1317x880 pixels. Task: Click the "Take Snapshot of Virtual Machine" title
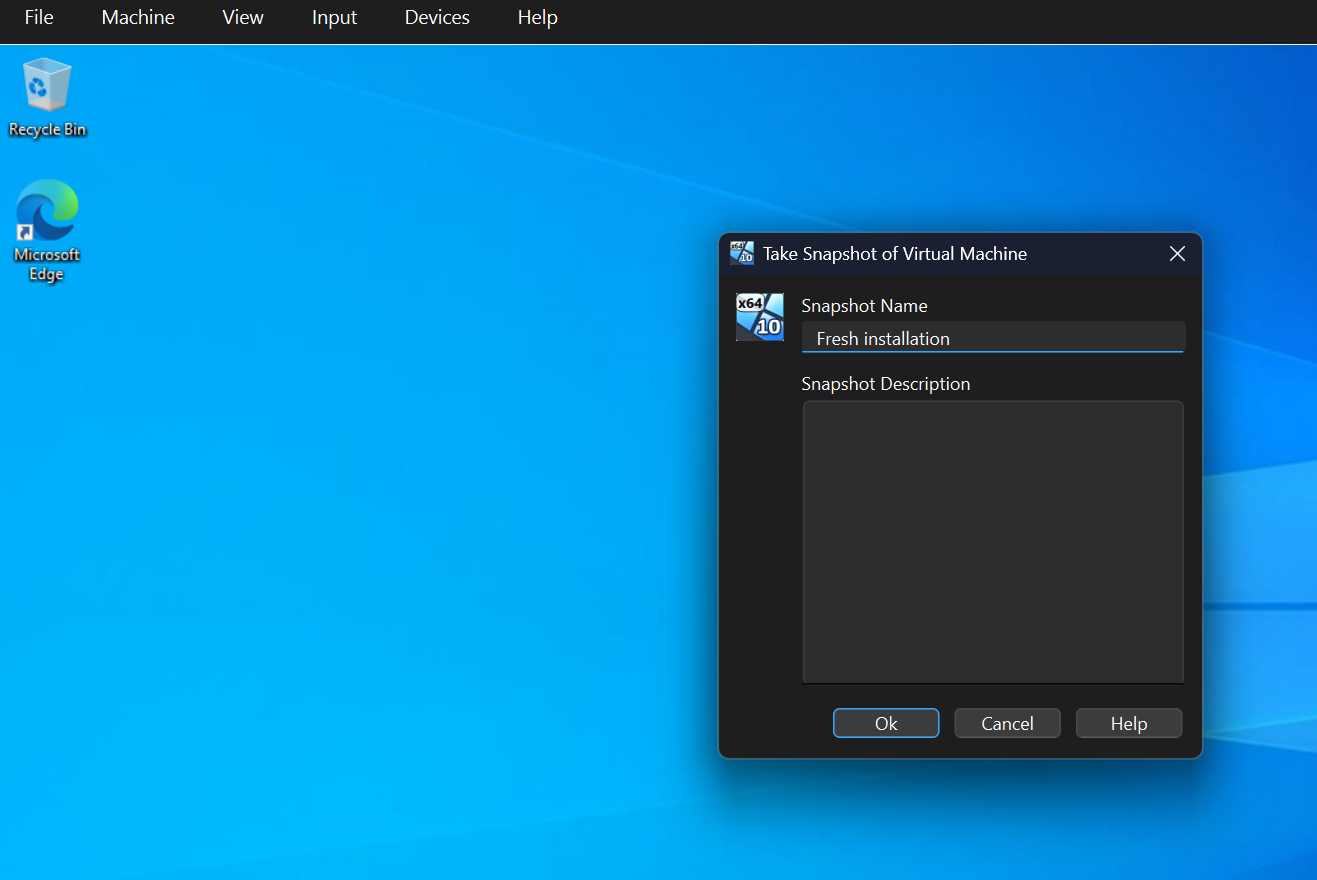coord(894,254)
